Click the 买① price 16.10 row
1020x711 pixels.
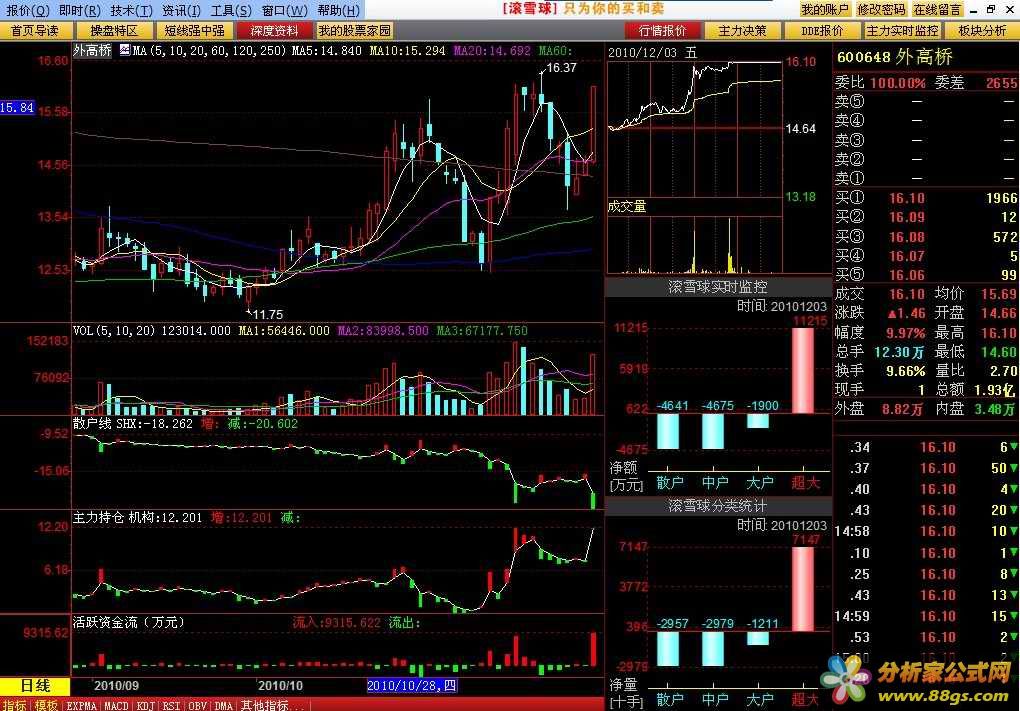[x=926, y=198]
